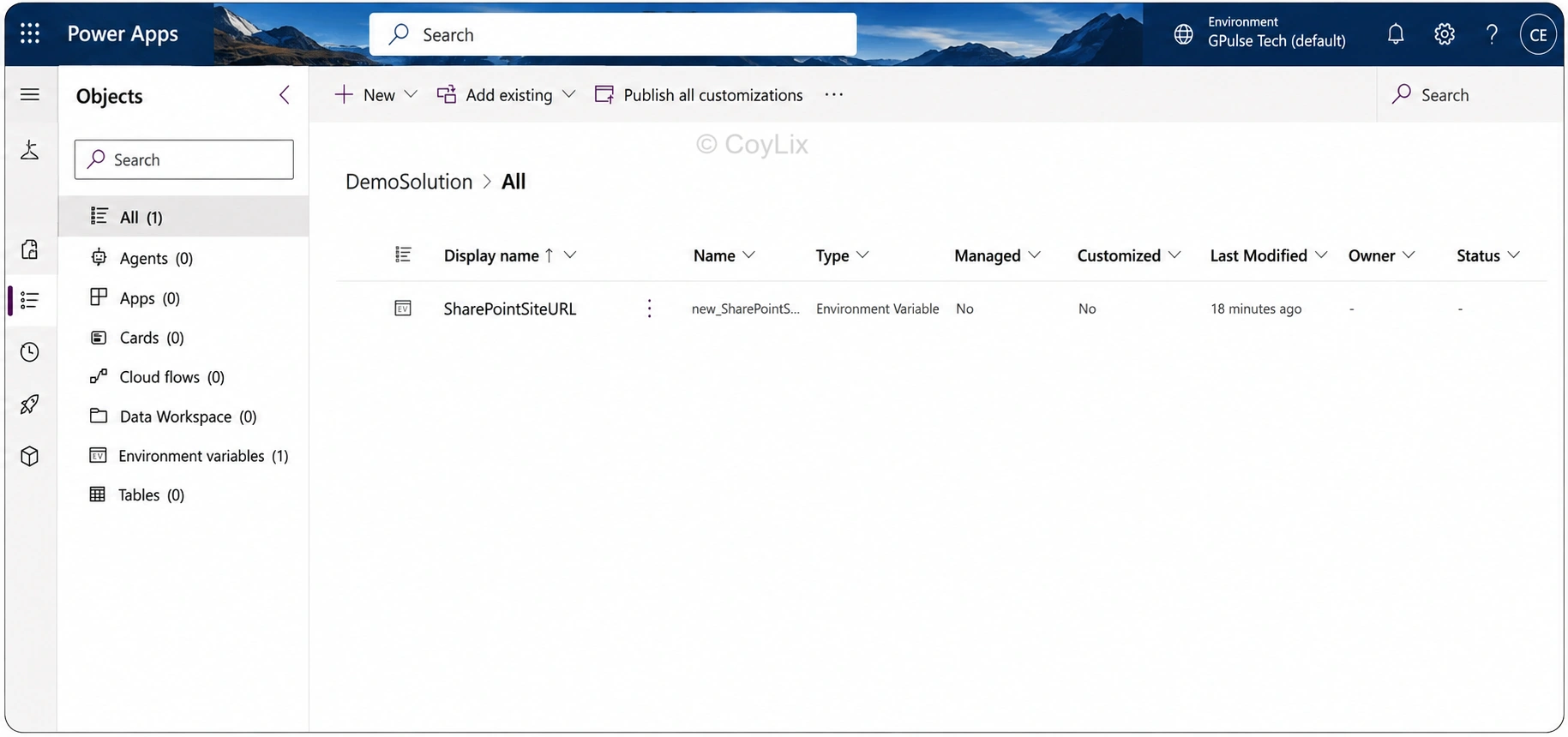
Task: Open the help question mark icon
Action: (1492, 34)
